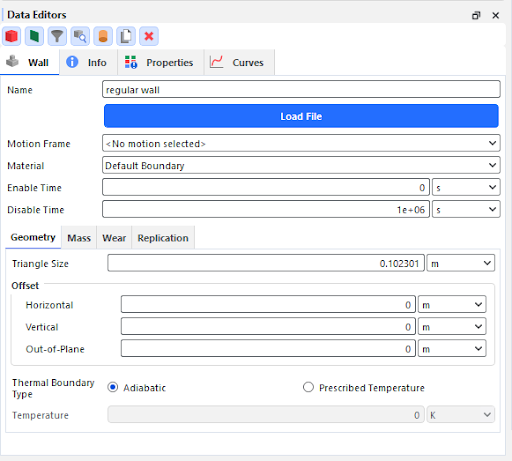Click the orange cylinder icon

[103, 36]
